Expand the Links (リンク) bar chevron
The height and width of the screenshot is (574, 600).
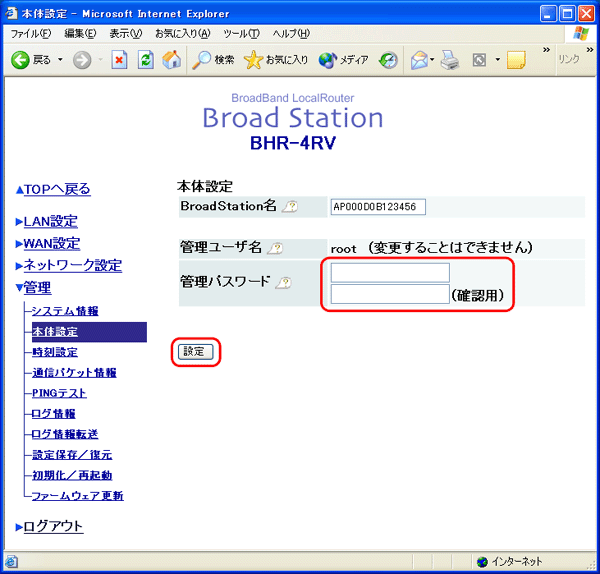(x=590, y=50)
